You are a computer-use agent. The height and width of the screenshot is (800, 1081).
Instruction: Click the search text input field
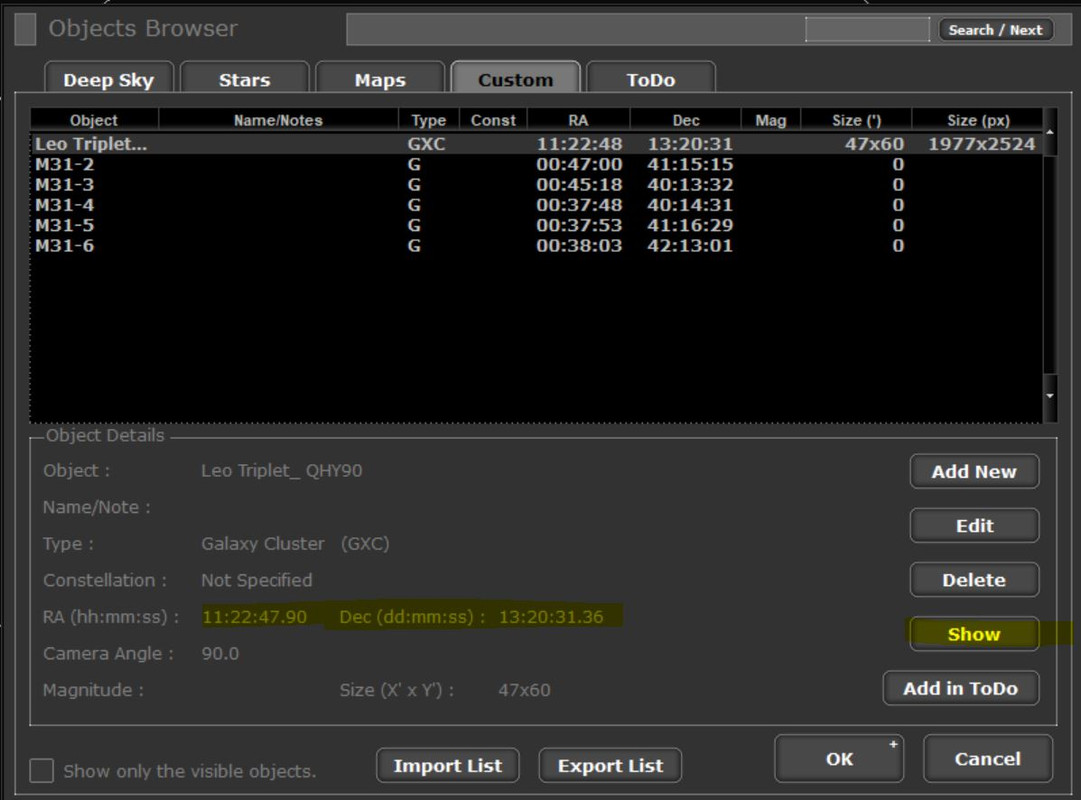(867, 30)
